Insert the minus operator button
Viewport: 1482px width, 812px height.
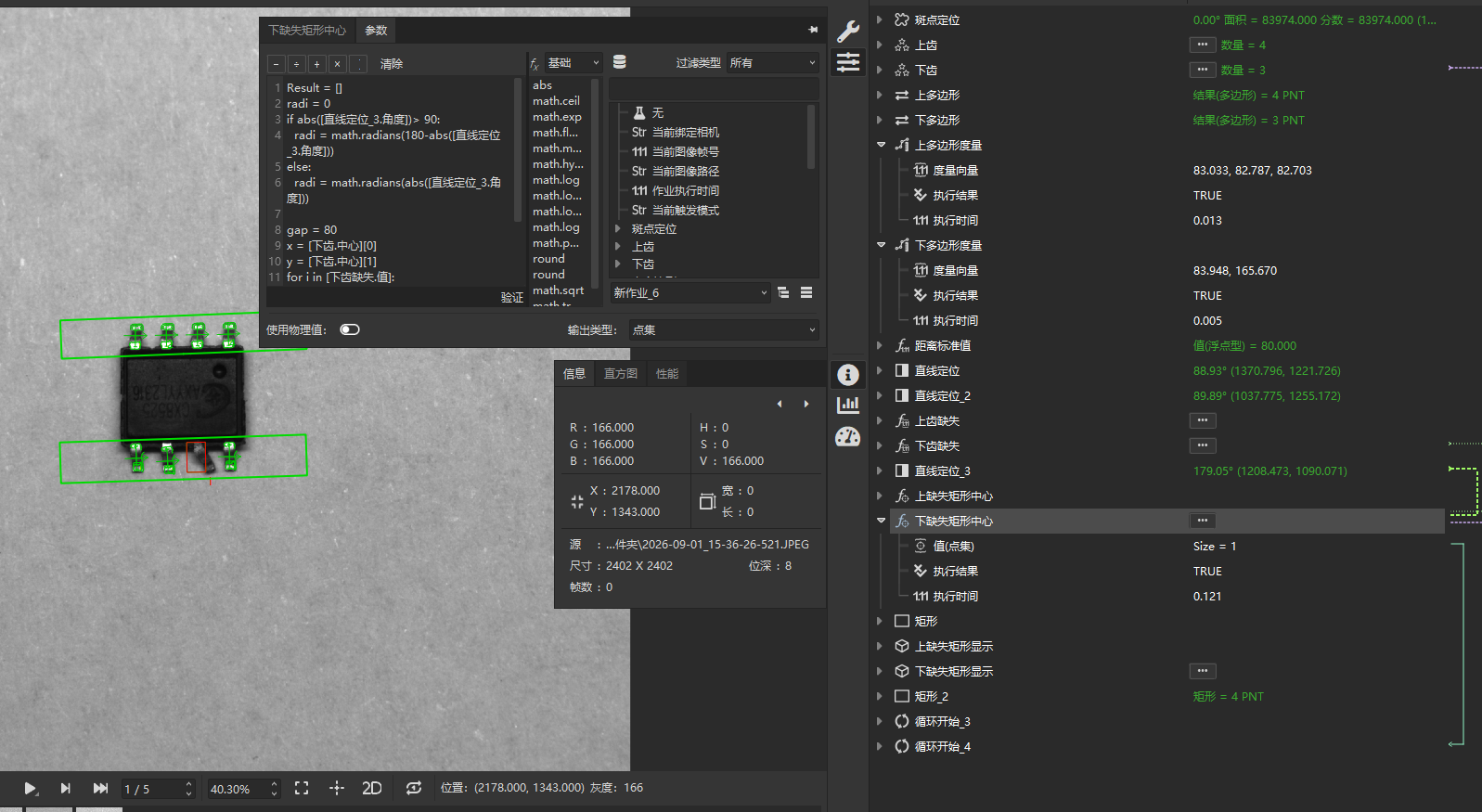coord(276,64)
